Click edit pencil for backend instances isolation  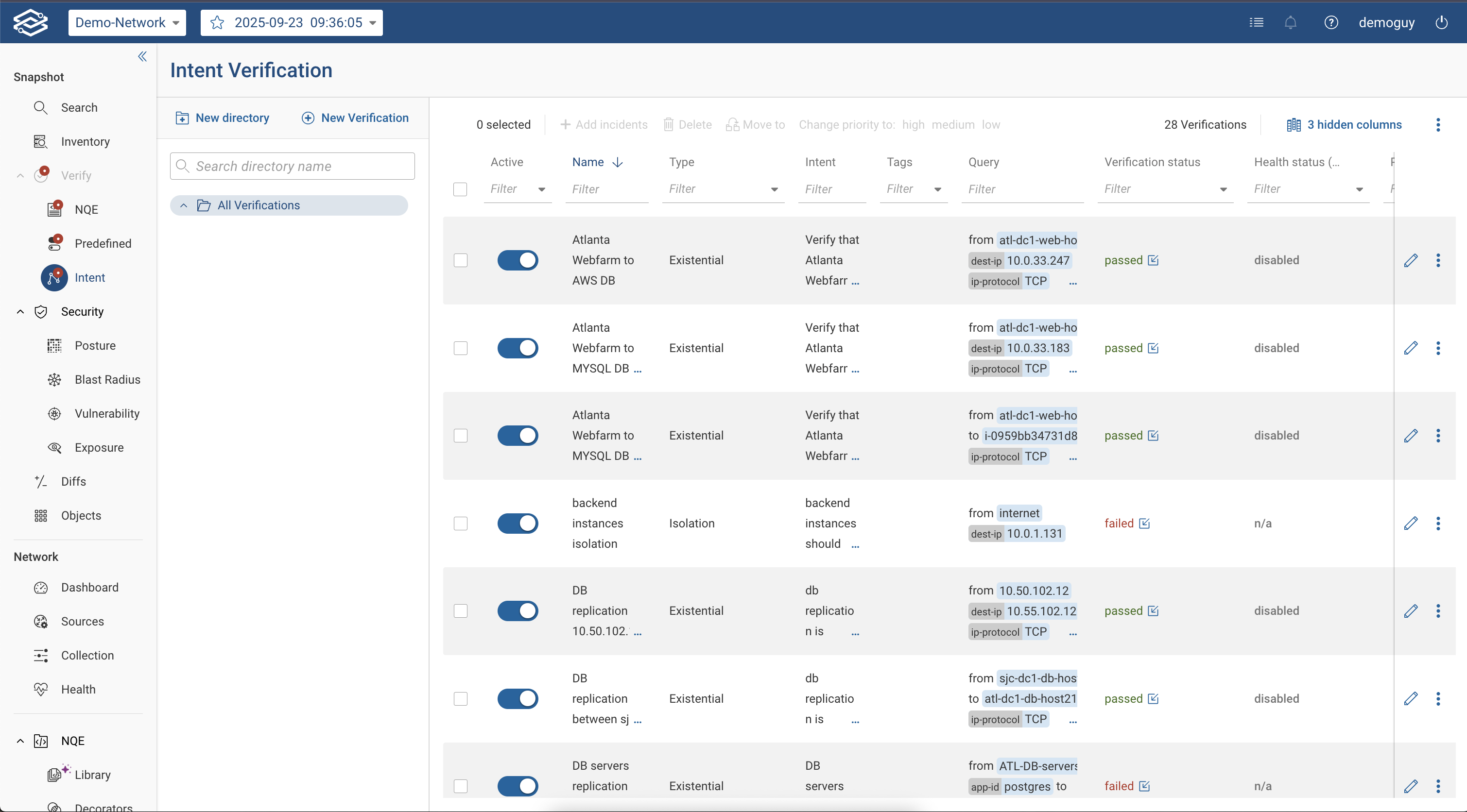1411,523
